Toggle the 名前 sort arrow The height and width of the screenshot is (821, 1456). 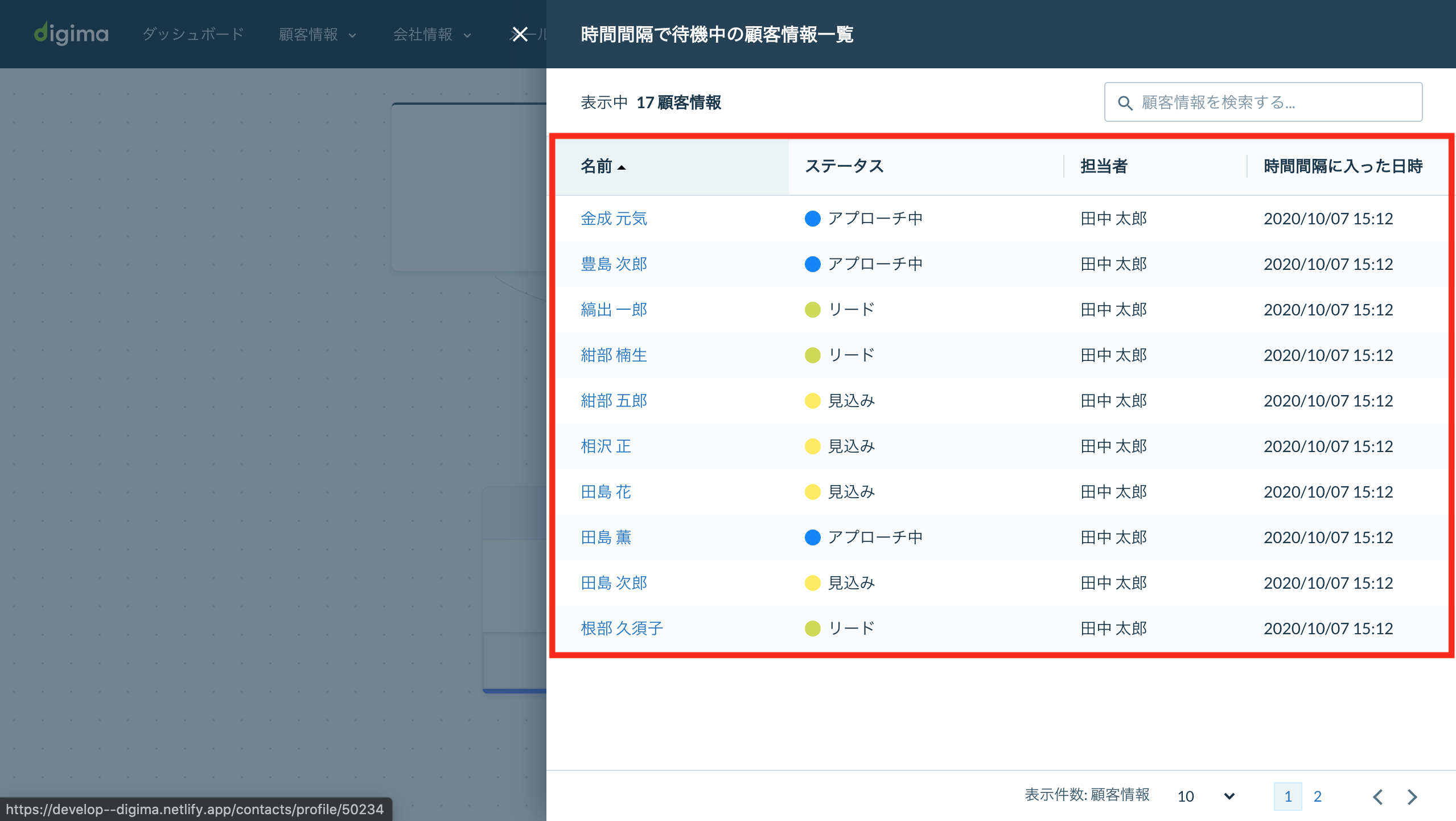click(x=622, y=167)
